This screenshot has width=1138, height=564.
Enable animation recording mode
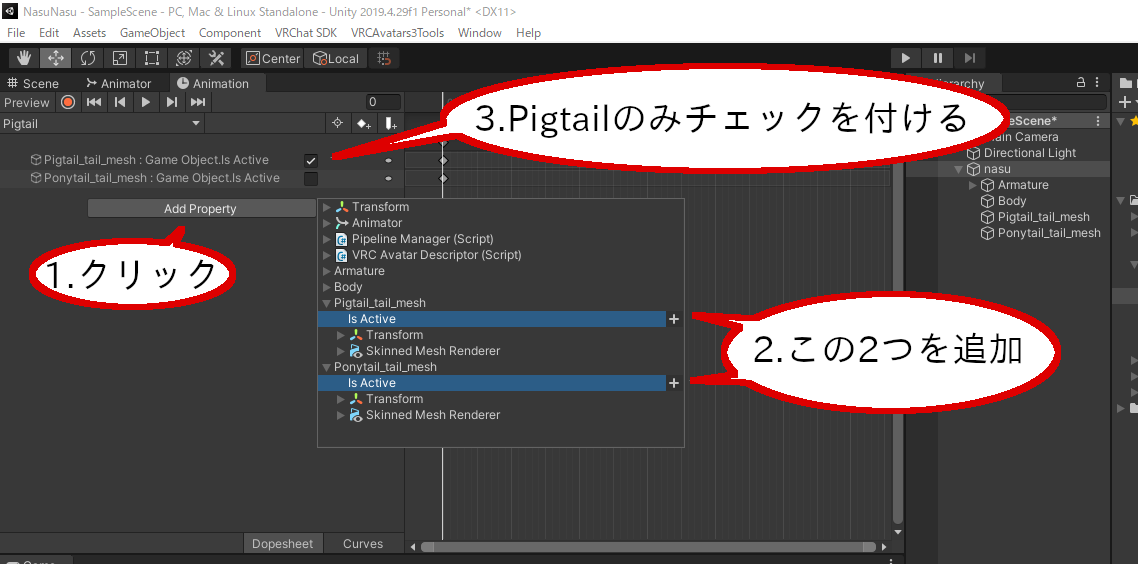coord(67,102)
